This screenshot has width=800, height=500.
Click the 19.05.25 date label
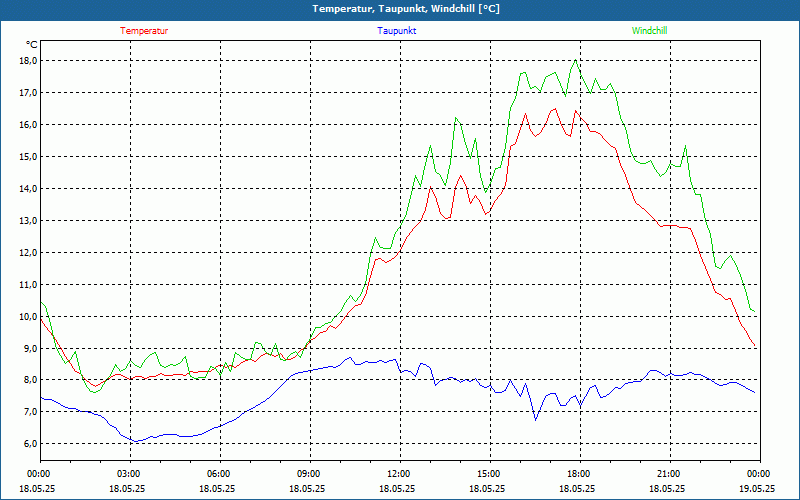[x=757, y=488]
